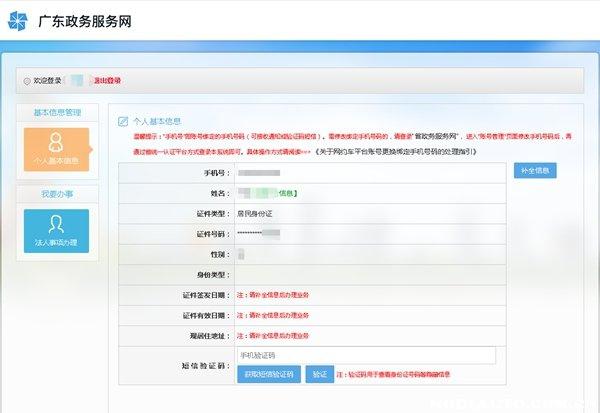Click the red verification code note beside 验证
The image size is (600, 413).
[393, 374]
